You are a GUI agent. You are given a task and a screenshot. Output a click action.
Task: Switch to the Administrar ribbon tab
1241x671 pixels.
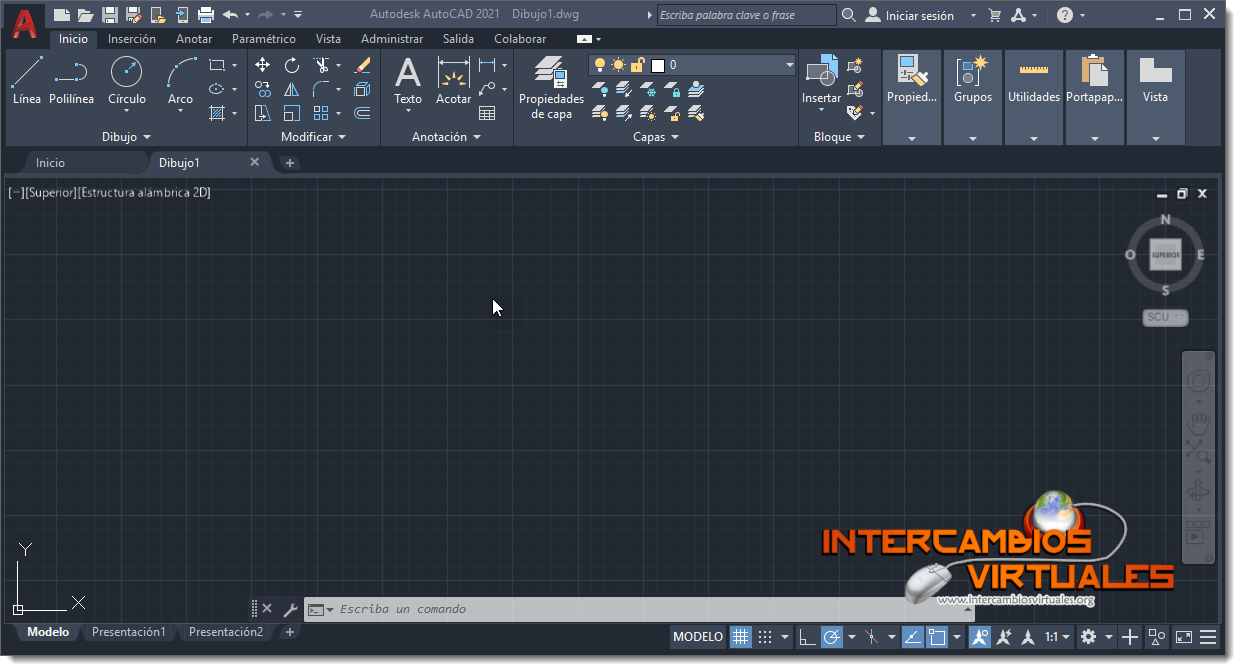392,39
